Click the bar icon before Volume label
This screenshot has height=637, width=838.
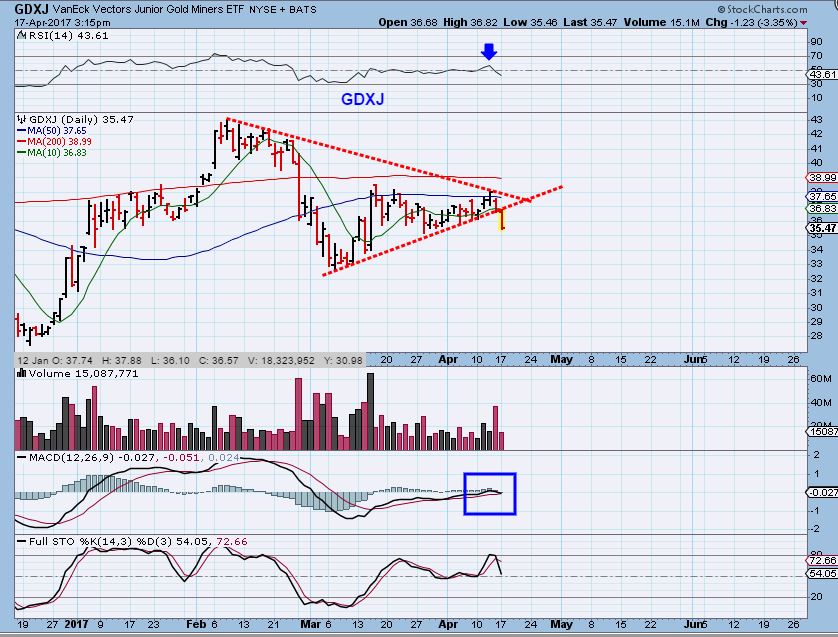click(22, 373)
